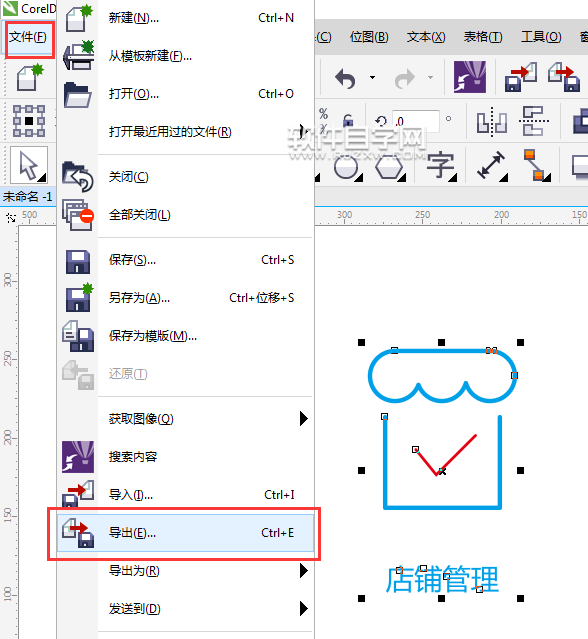Choose 保存(S) menu entry
Image resolution: width=588 pixels, height=639 pixels.
pos(185,260)
